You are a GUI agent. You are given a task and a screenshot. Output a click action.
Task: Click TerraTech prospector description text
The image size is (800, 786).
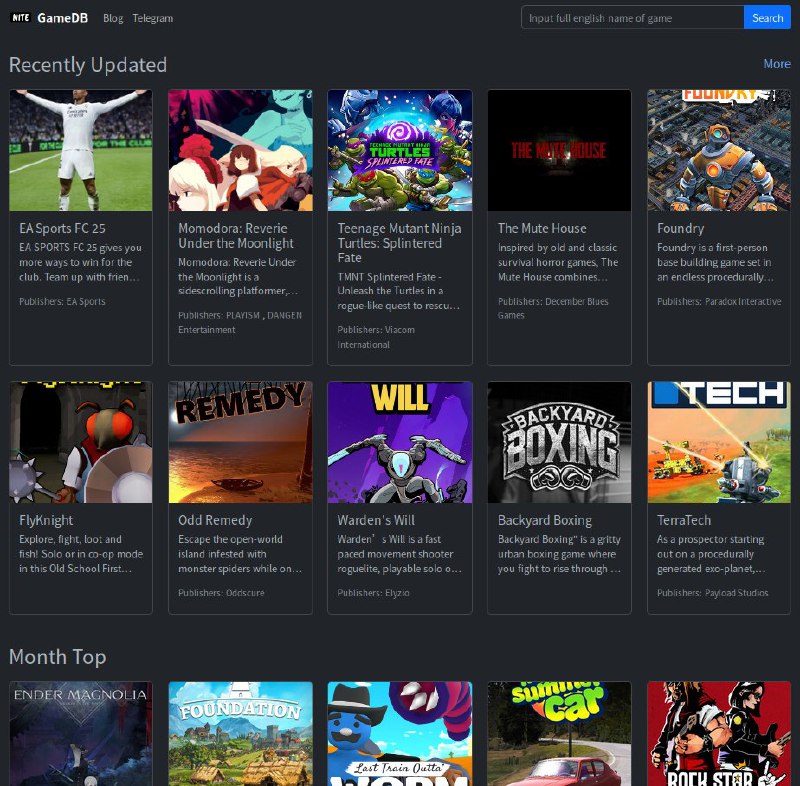[711, 554]
